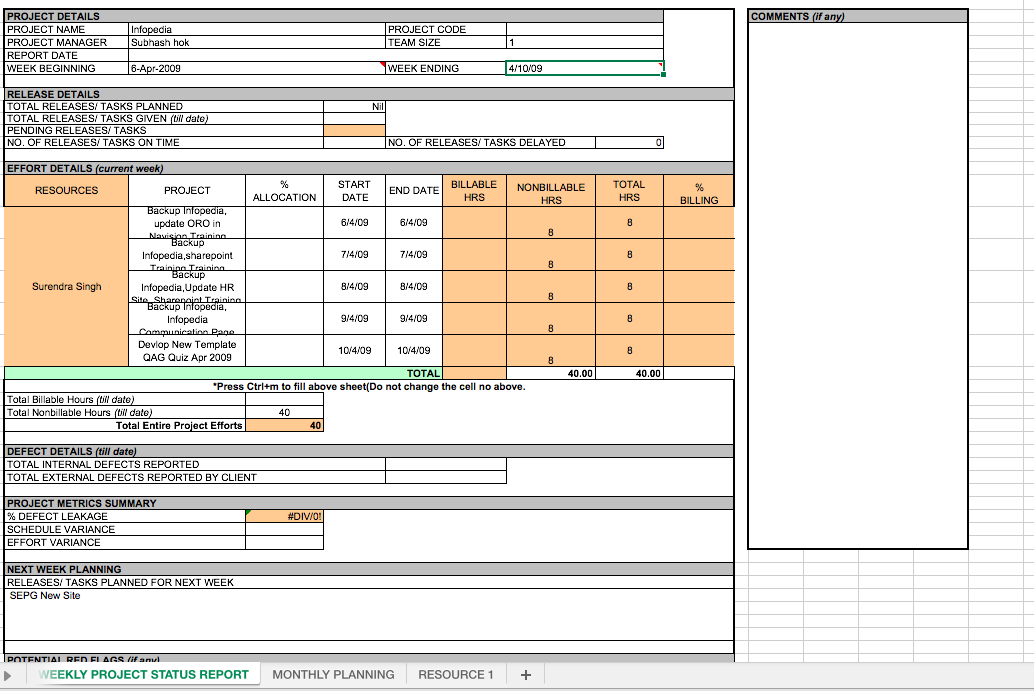Select the #DIV/0! defect leakage cell
Viewport: 1034px width, 691px height.
(284, 517)
